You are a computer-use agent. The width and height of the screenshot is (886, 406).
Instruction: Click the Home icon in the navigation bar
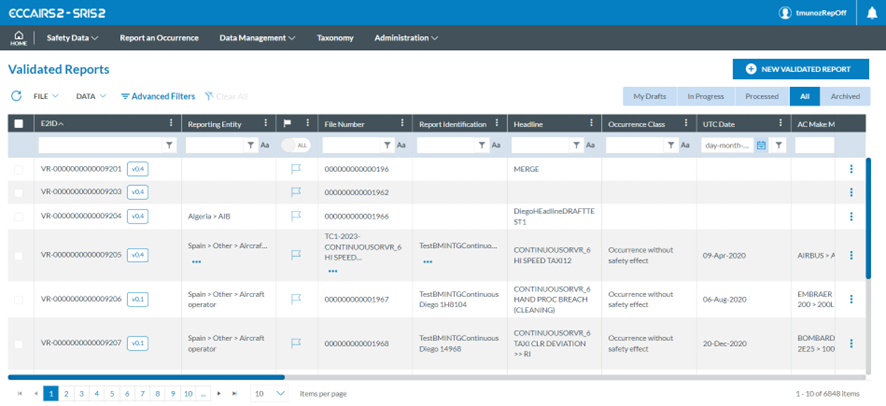click(x=18, y=37)
